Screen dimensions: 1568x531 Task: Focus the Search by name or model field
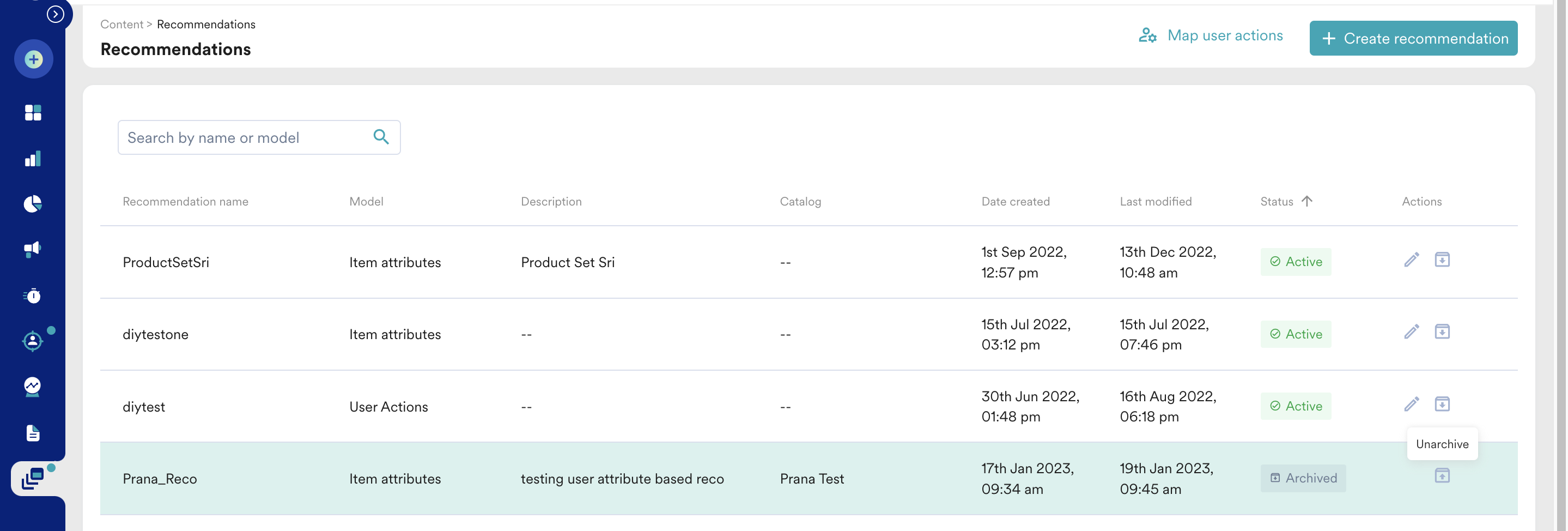click(x=244, y=137)
